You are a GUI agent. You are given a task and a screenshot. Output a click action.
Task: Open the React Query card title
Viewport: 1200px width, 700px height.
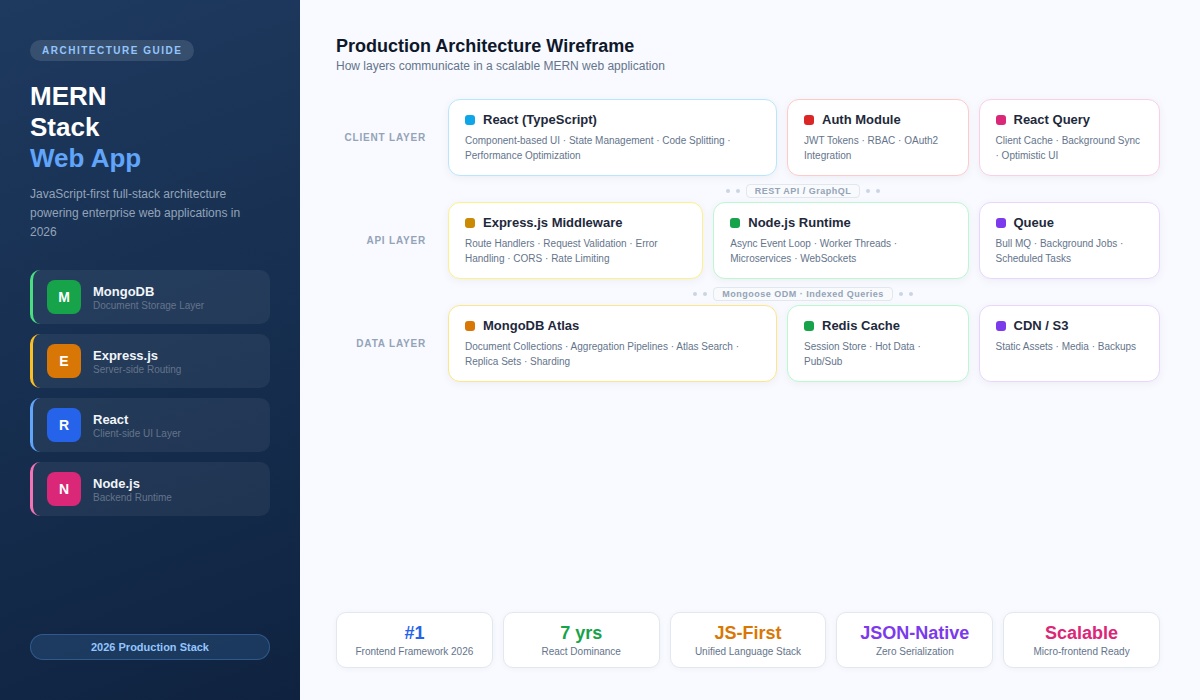1052,120
